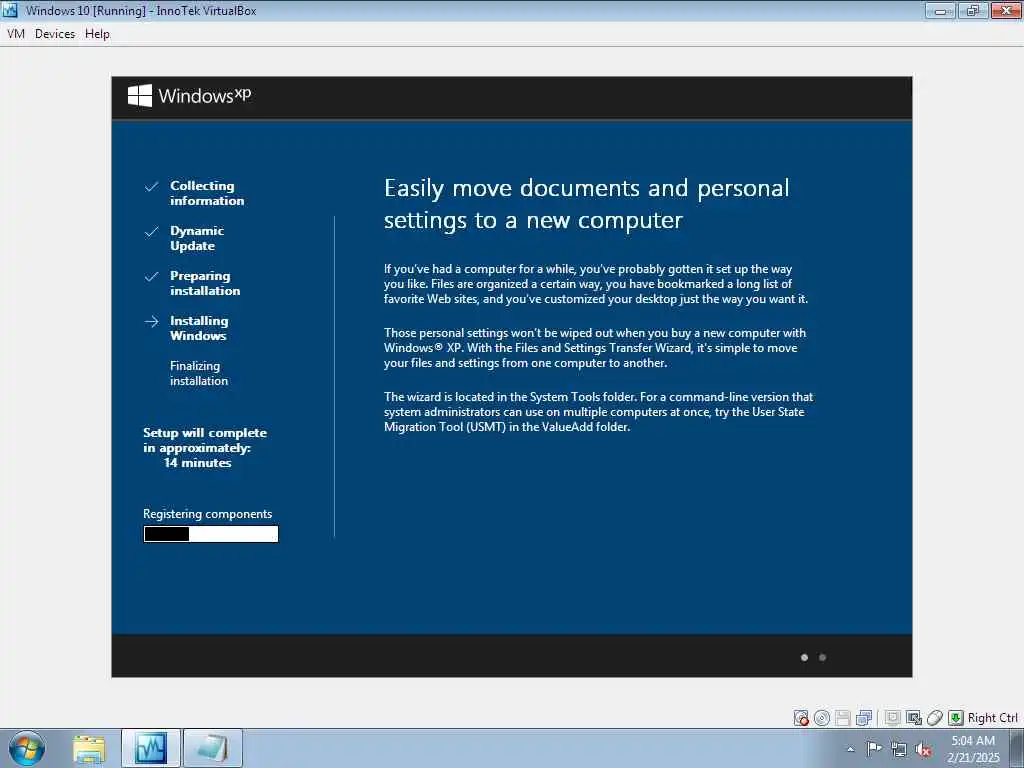The width and height of the screenshot is (1024, 768).
Task: Click the 'Finalizing installation' step
Action: (x=199, y=374)
